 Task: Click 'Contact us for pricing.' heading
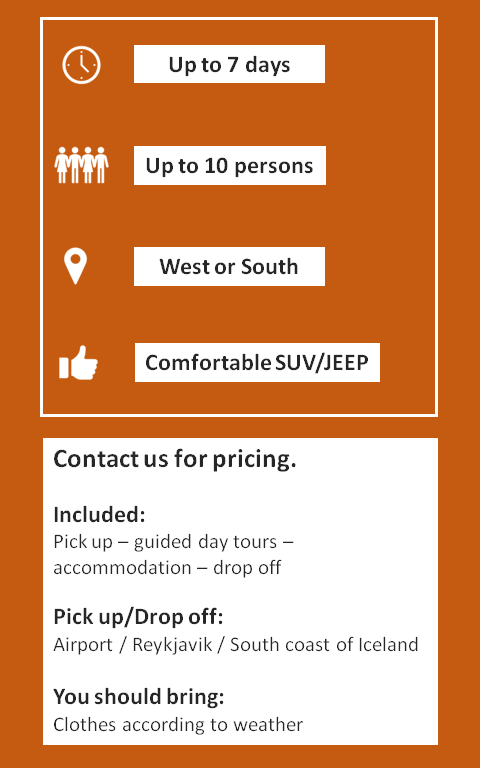[175, 459]
